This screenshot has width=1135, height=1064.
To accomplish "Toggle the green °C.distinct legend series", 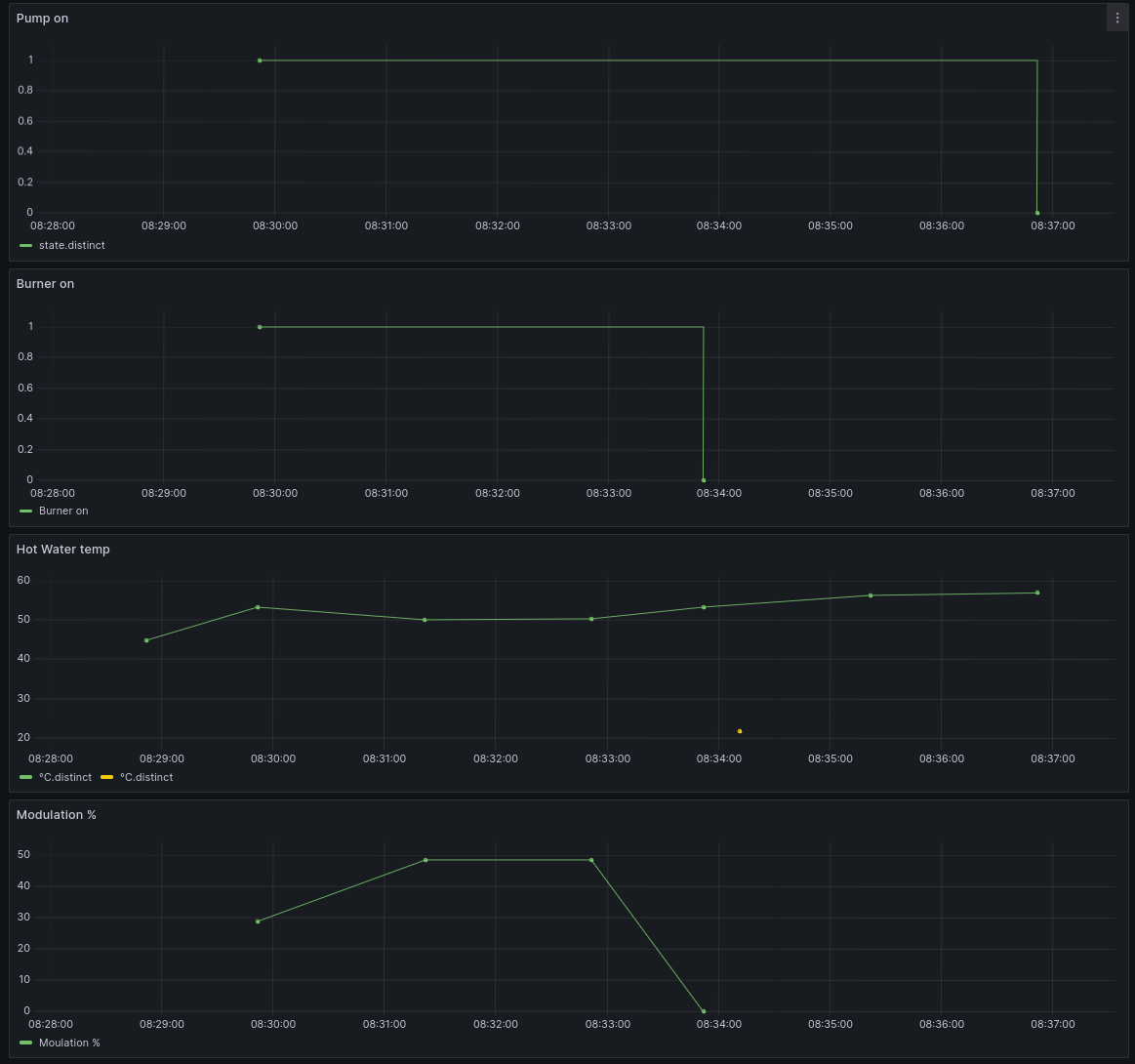I will [x=64, y=778].
